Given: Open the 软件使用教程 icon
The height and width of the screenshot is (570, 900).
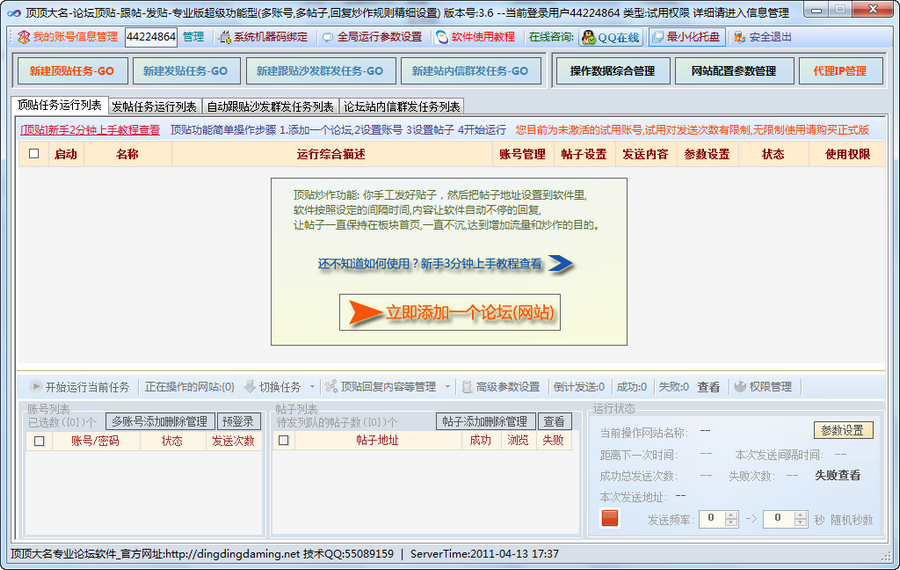Looking at the screenshot, I should pyautogui.click(x=441, y=37).
